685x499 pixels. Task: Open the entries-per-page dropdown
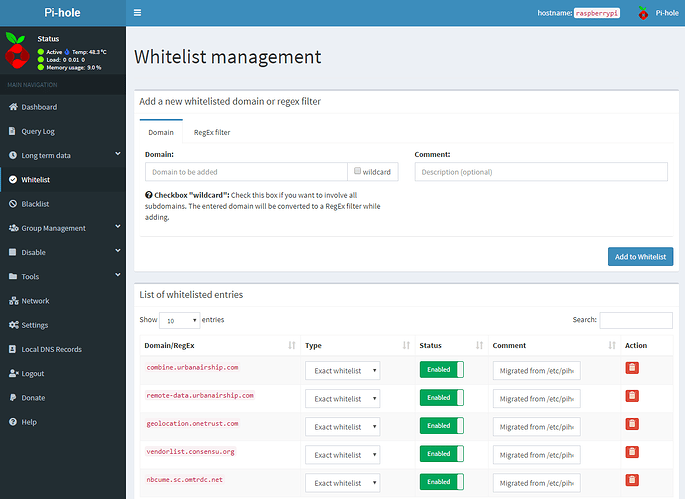180,321
